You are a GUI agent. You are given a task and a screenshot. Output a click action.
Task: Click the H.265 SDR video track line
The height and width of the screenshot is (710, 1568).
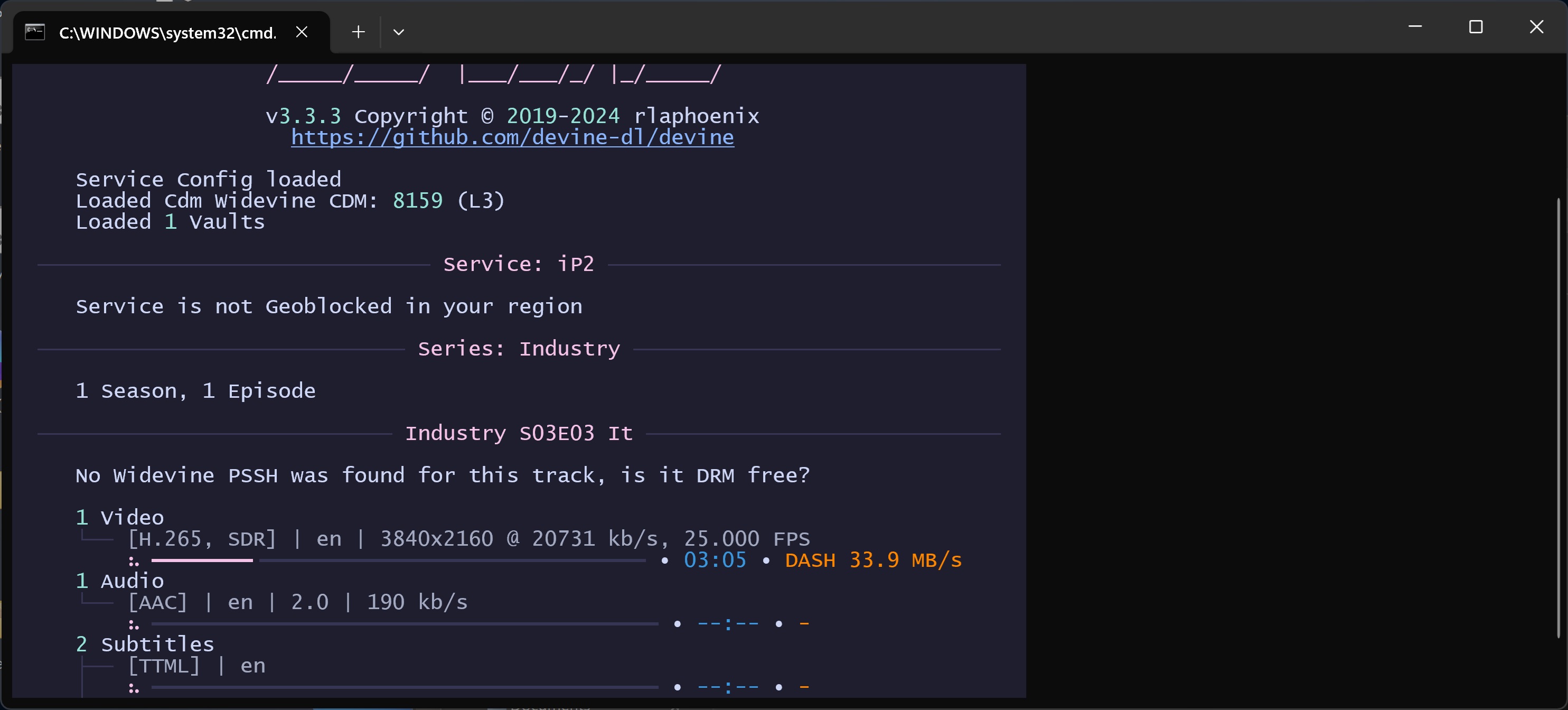tap(468, 539)
